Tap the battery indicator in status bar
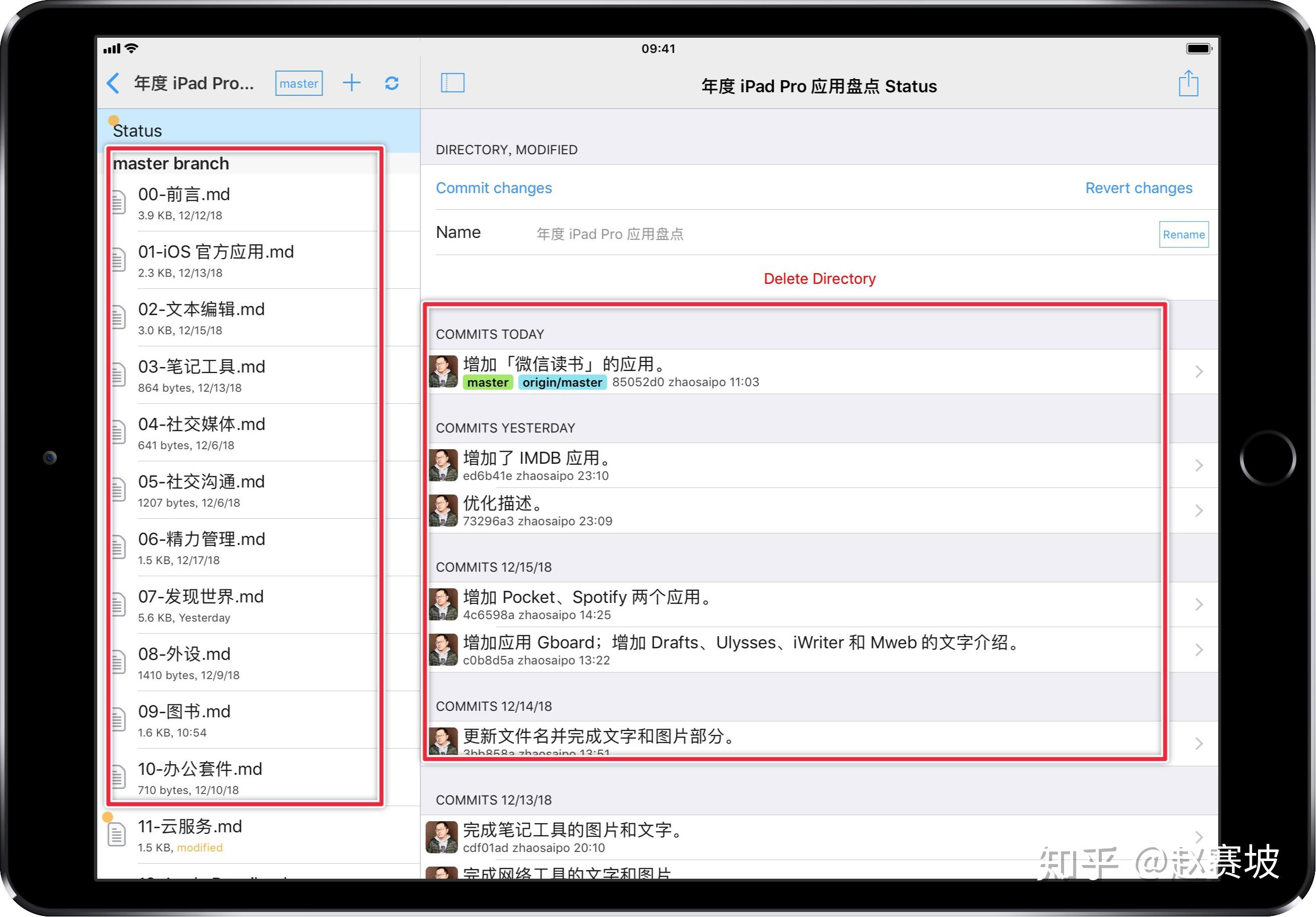 coord(1199,49)
